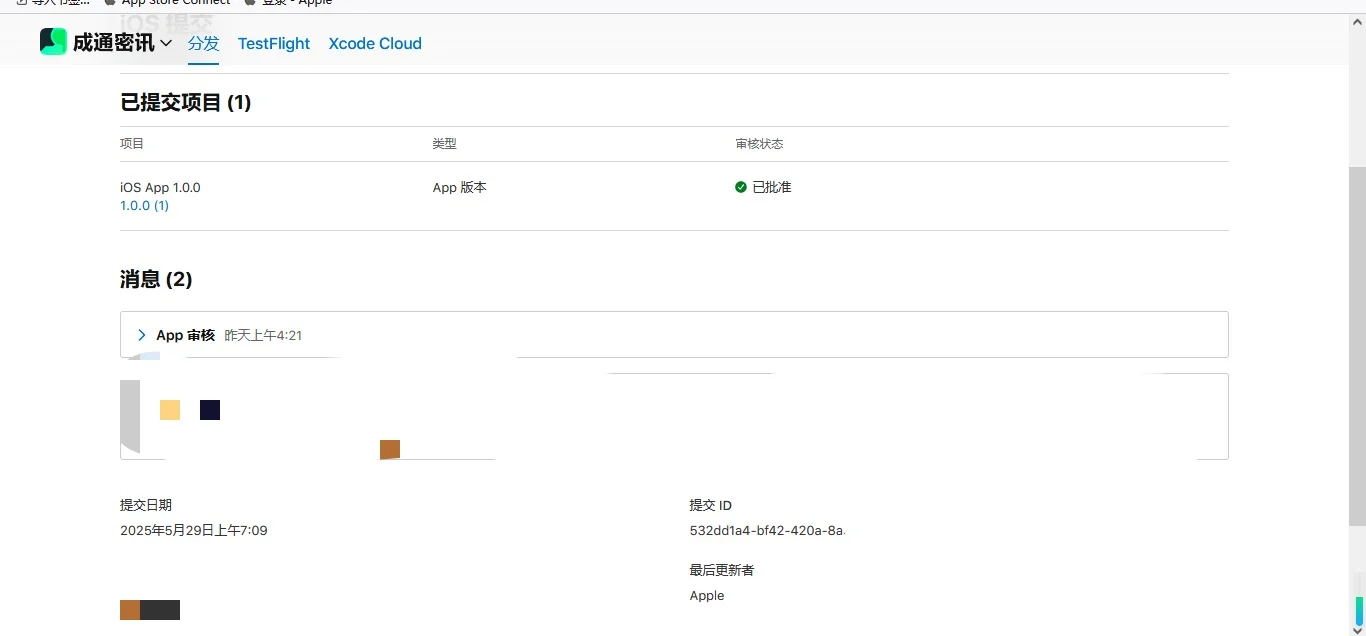Select the iOS App 1.0.0 item text
1366x636 pixels.
[160, 187]
